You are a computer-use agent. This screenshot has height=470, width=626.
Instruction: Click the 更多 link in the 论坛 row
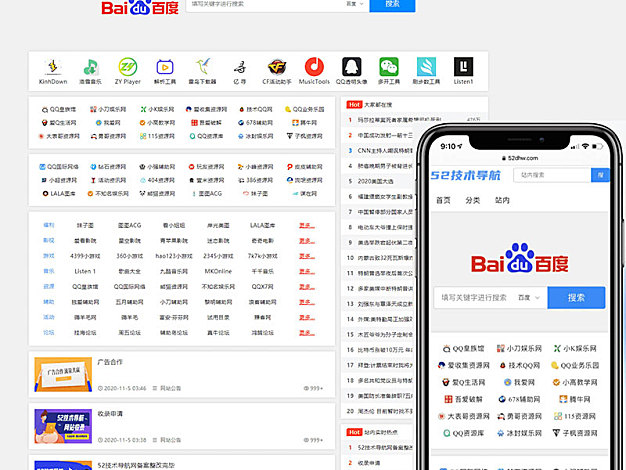pos(307,333)
